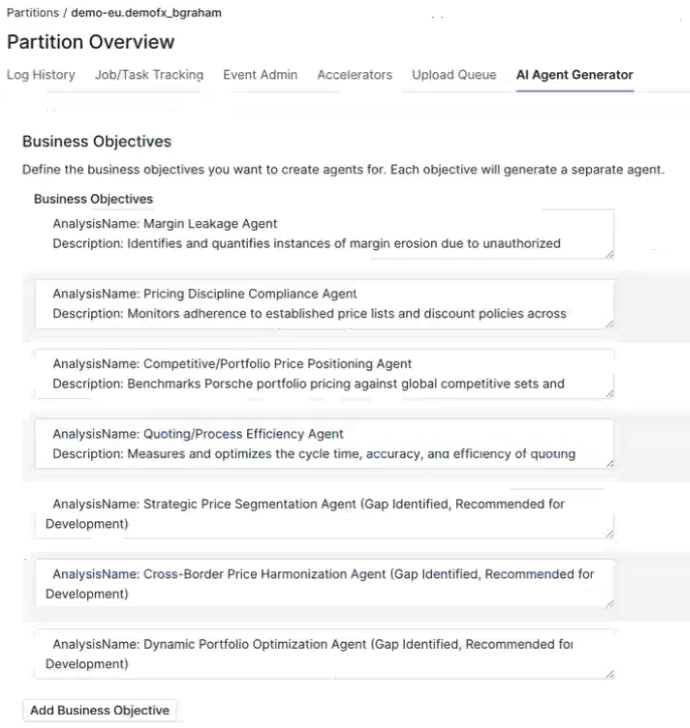The width and height of the screenshot is (690, 728).
Task: Focus the Cross-Border Price Harmonization Agent field
Action: 322,584
